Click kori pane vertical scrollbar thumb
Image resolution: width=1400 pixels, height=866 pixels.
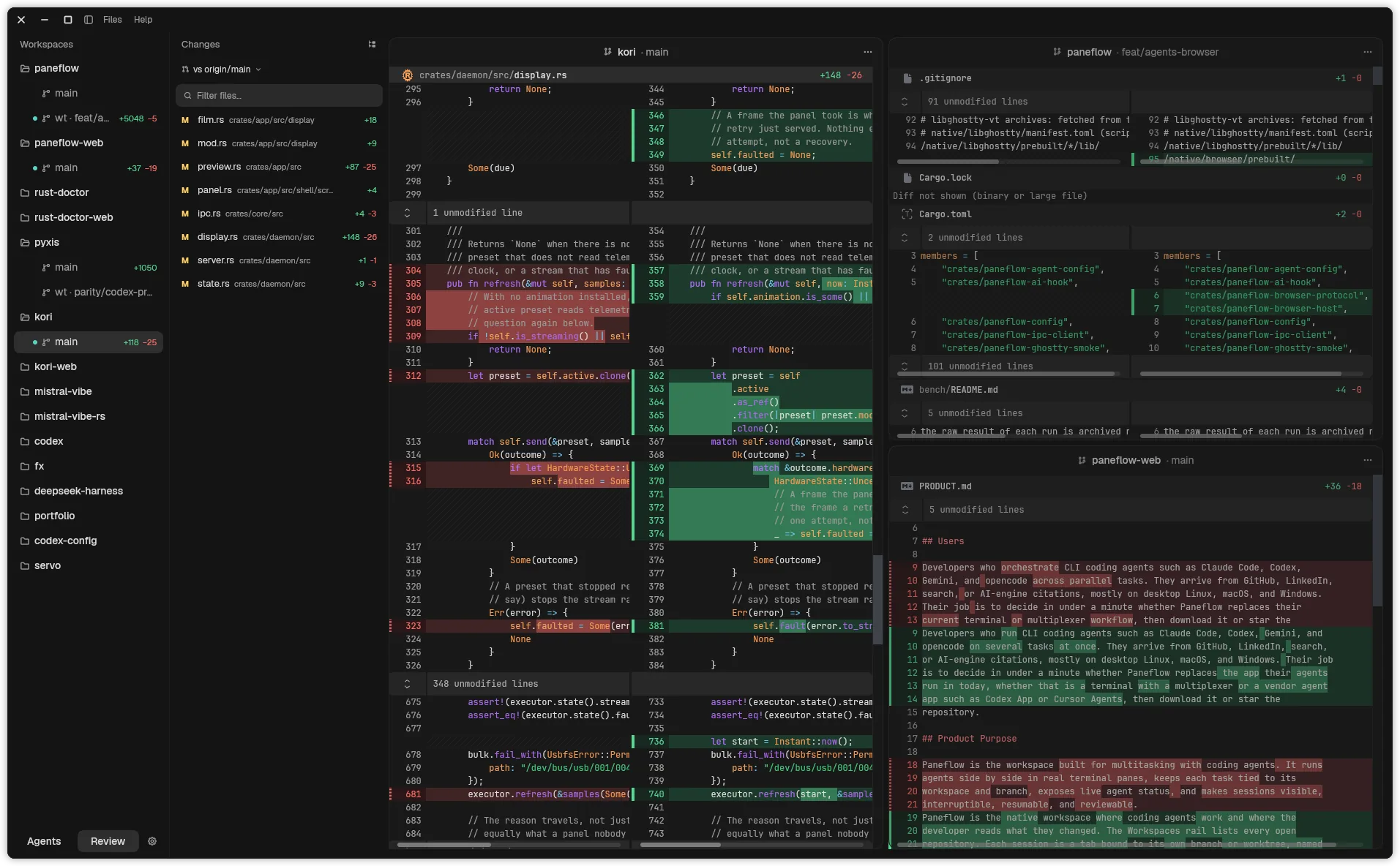[877, 600]
